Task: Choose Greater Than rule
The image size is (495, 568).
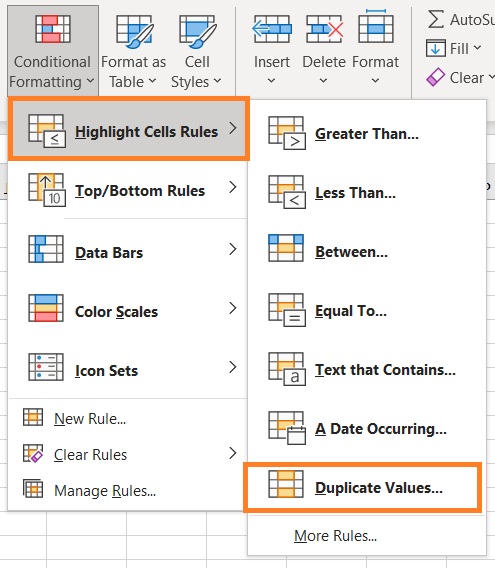Action: click(x=366, y=134)
